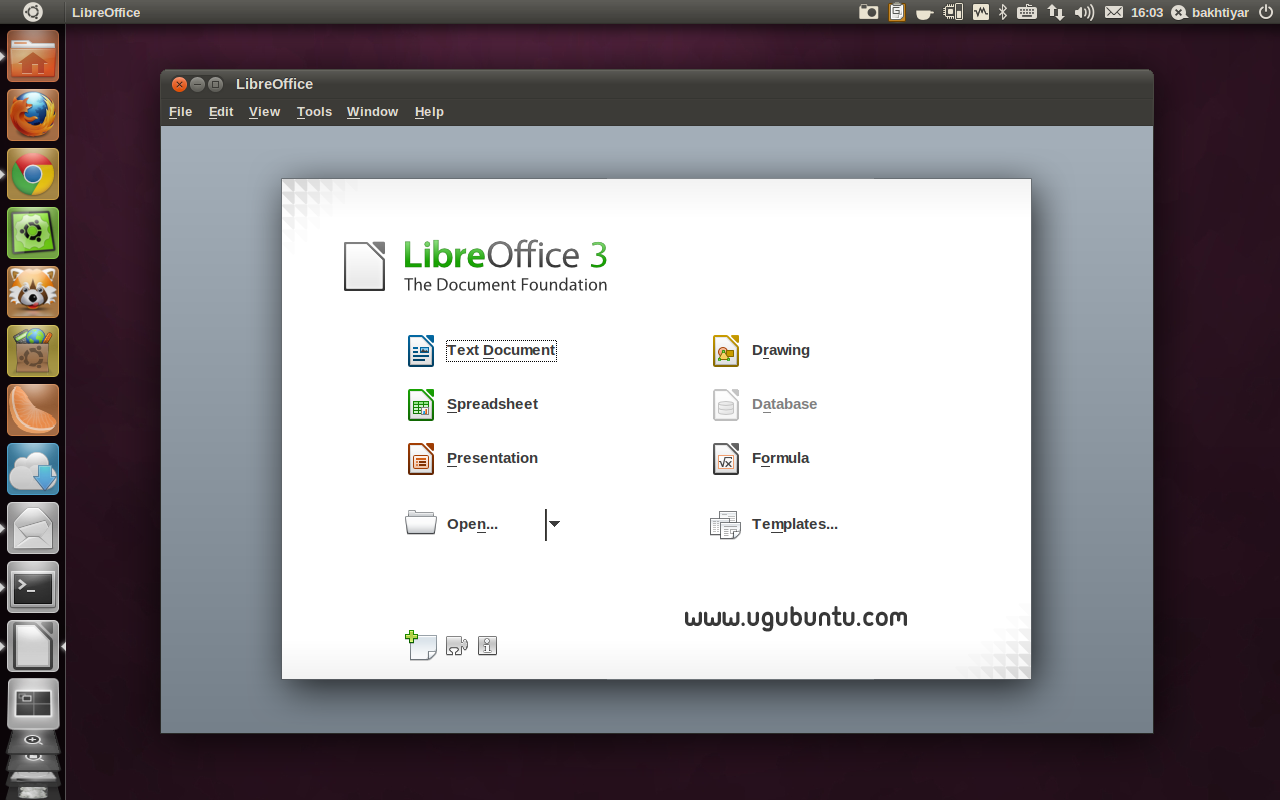Open Ubuntu Software Center in the launcher
Image resolution: width=1280 pixels, height=800 pixels.
tap(33, 351)
